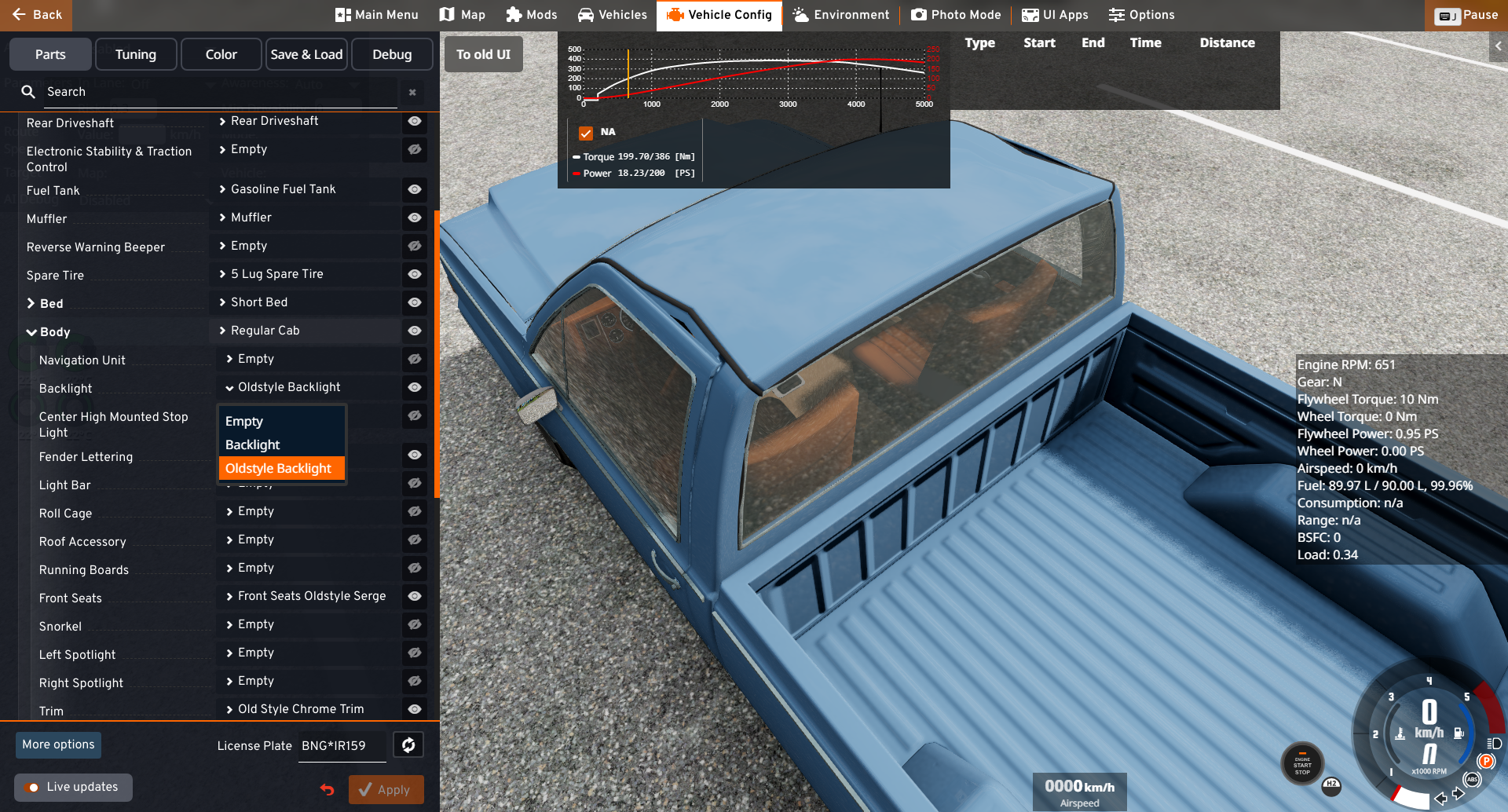
Task: Open the Save & Load tab
Action: (x=306, y=54)
